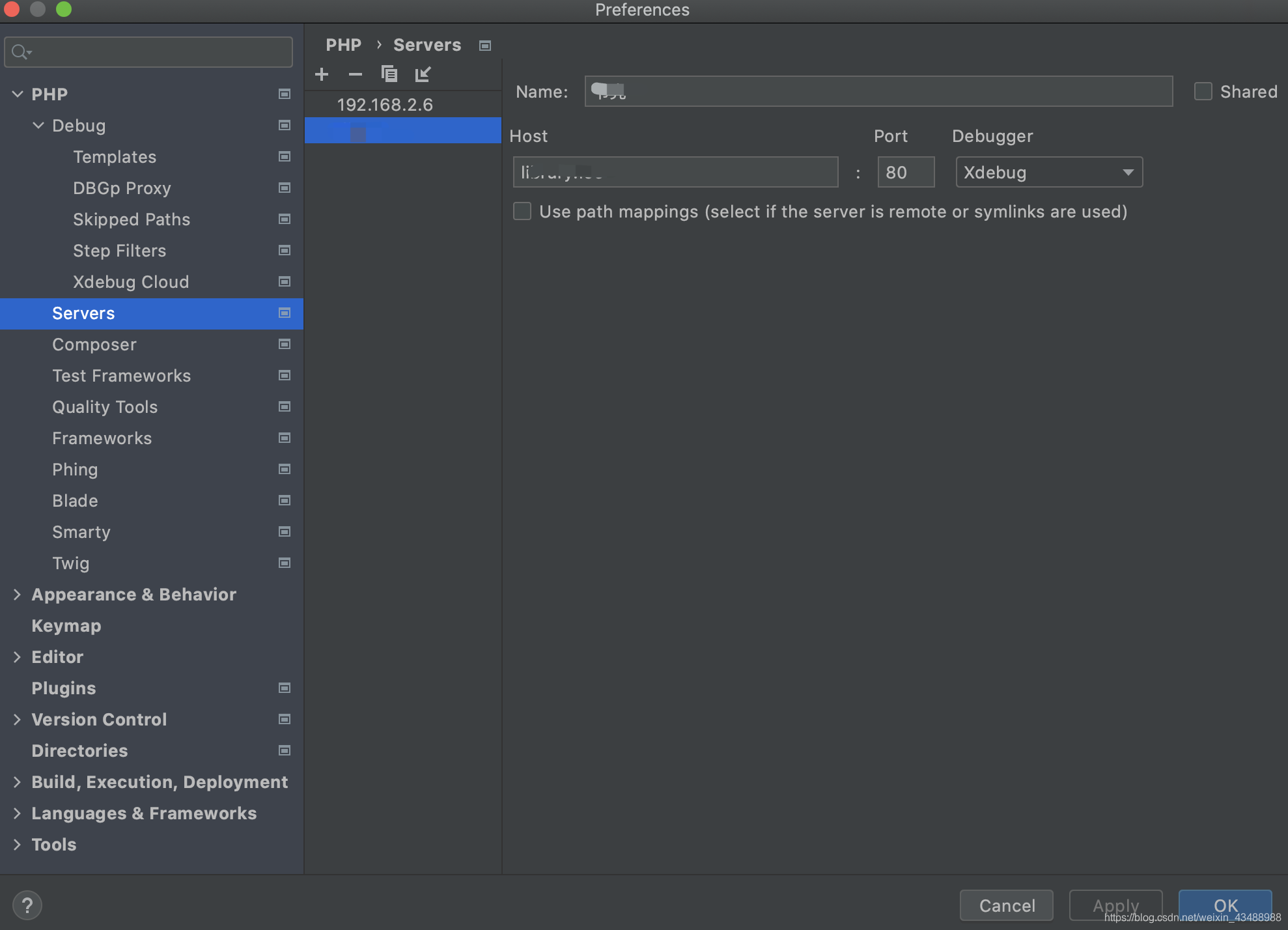This screenshot has width=1288, height=930.
Task: Select the Templates menu item
Action: click(114, 156)
